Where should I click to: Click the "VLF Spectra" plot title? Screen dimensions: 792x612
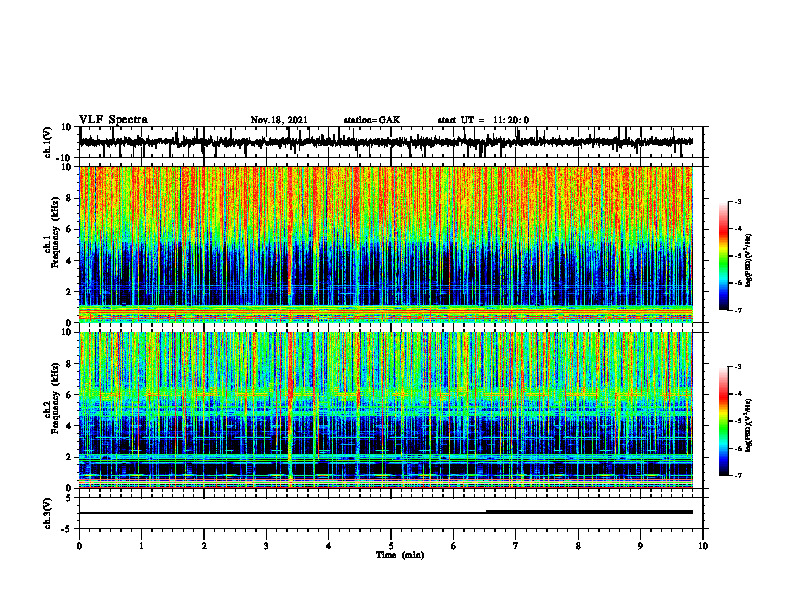[113, 120]
